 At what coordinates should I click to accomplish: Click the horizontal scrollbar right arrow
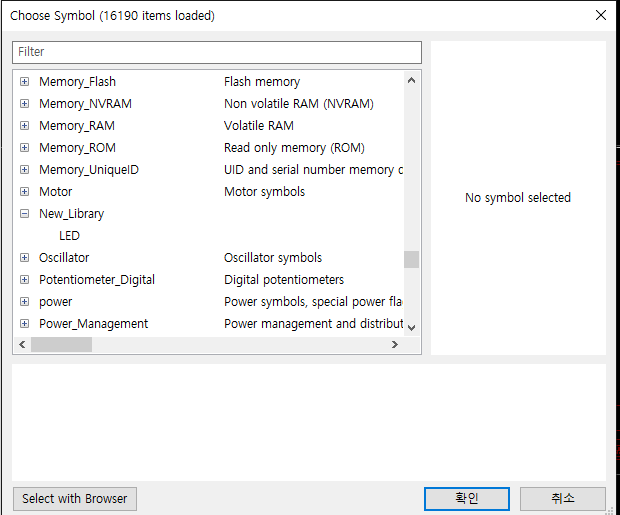395,345
